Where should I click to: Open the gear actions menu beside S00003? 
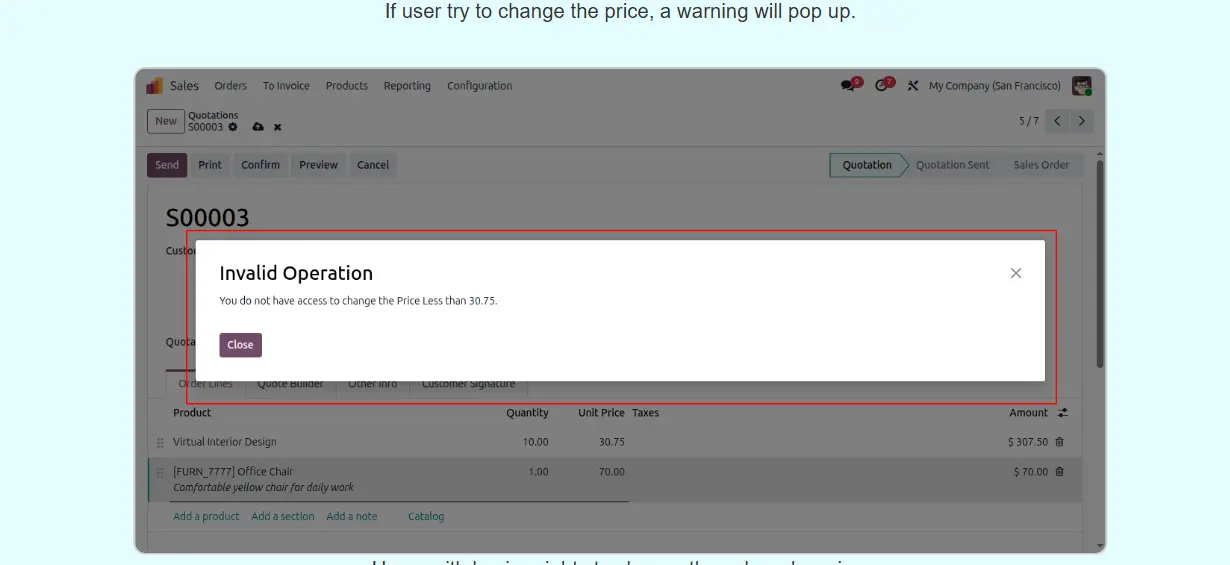pyautogui.click(x=233, y=127)
